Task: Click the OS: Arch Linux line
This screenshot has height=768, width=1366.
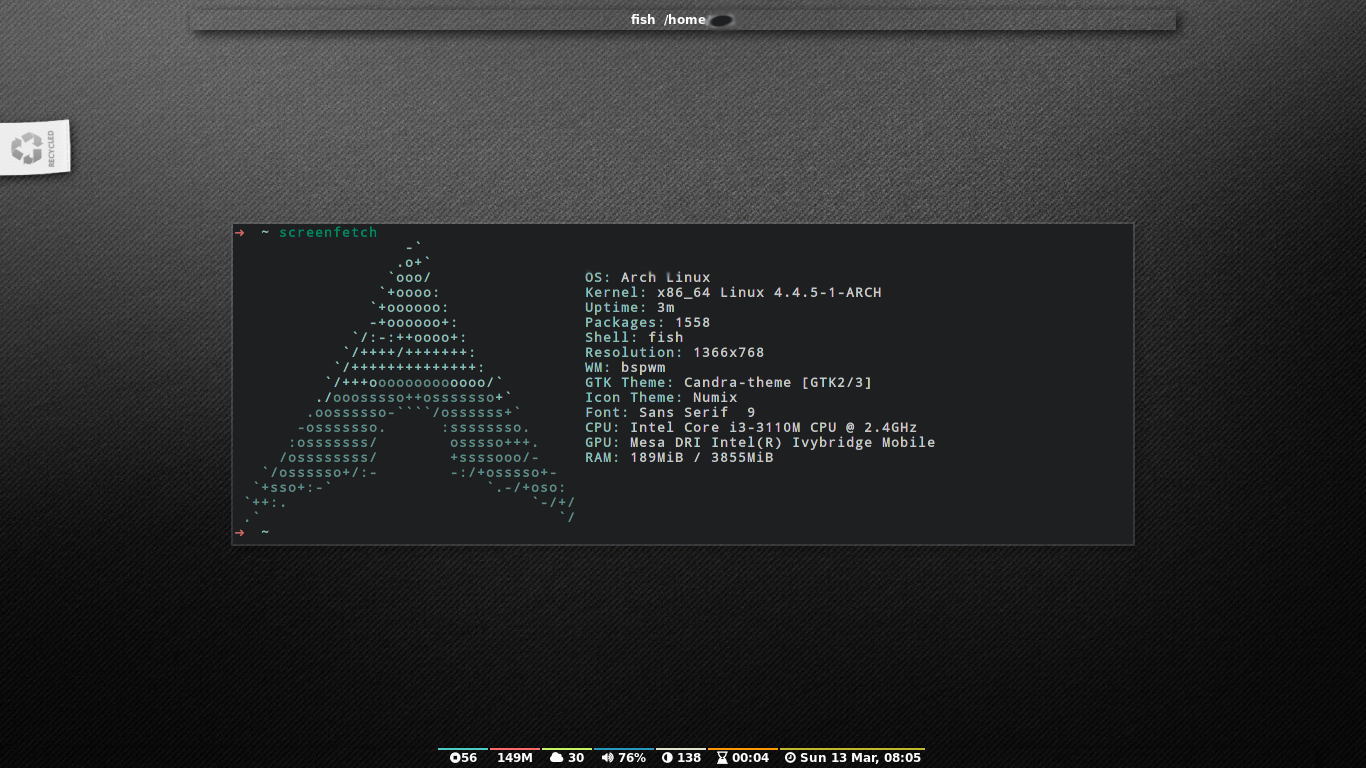Action: tap(648, 277)
